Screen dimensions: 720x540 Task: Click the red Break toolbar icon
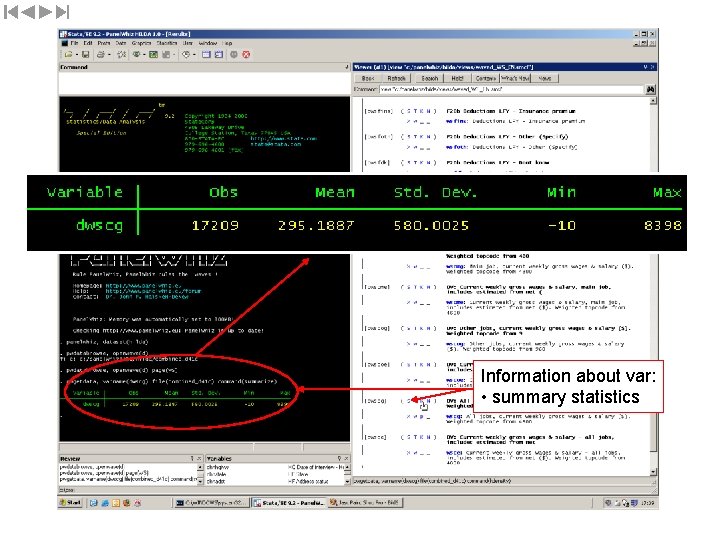pyautogui.click(x=246, y=55)
